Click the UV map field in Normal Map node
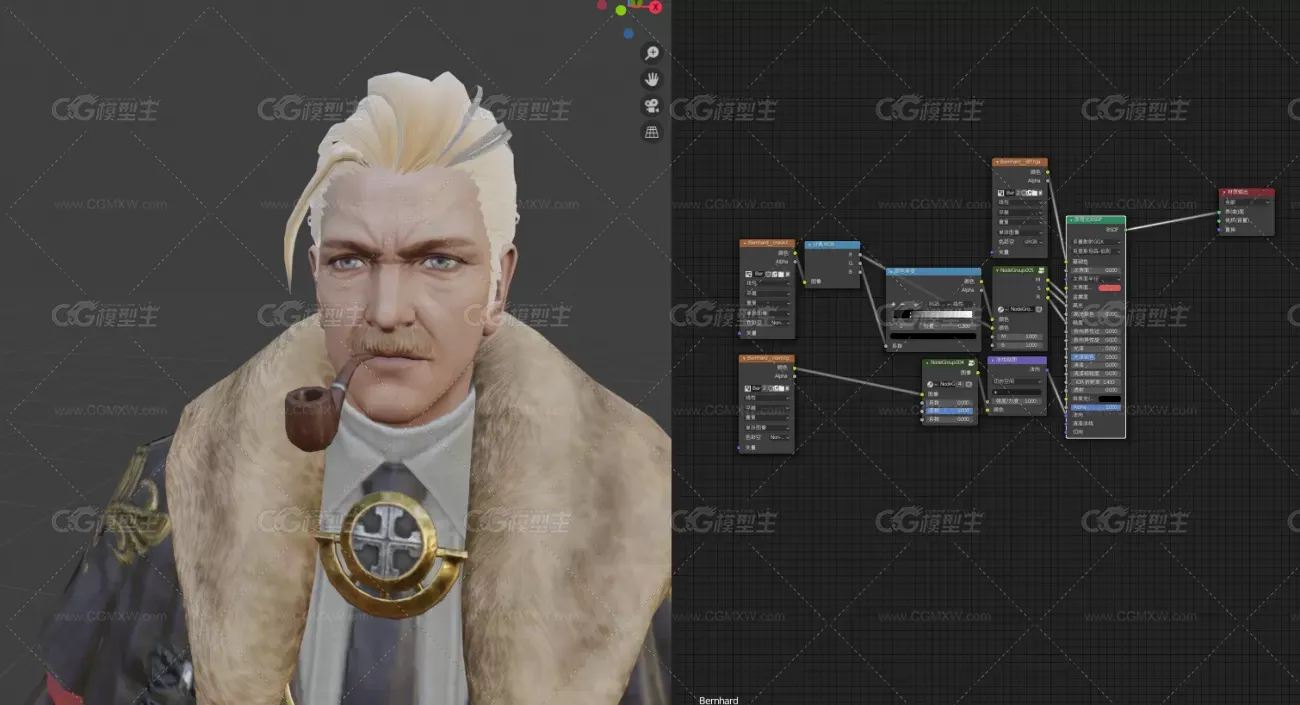The width and height of the screenshot is (1300, 705). point(1017,392)
